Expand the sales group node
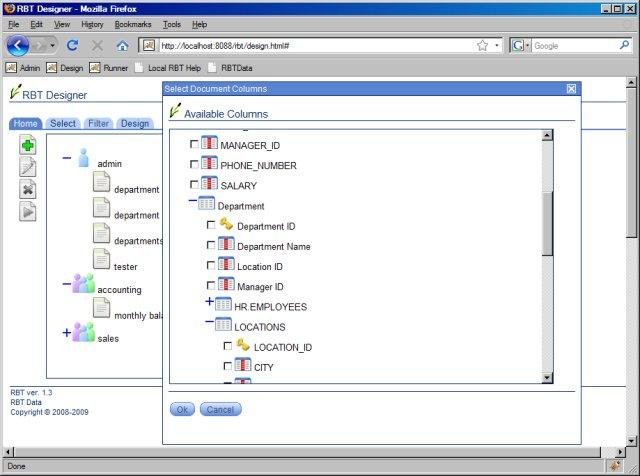The image size is (640, 476). point(67,332)
